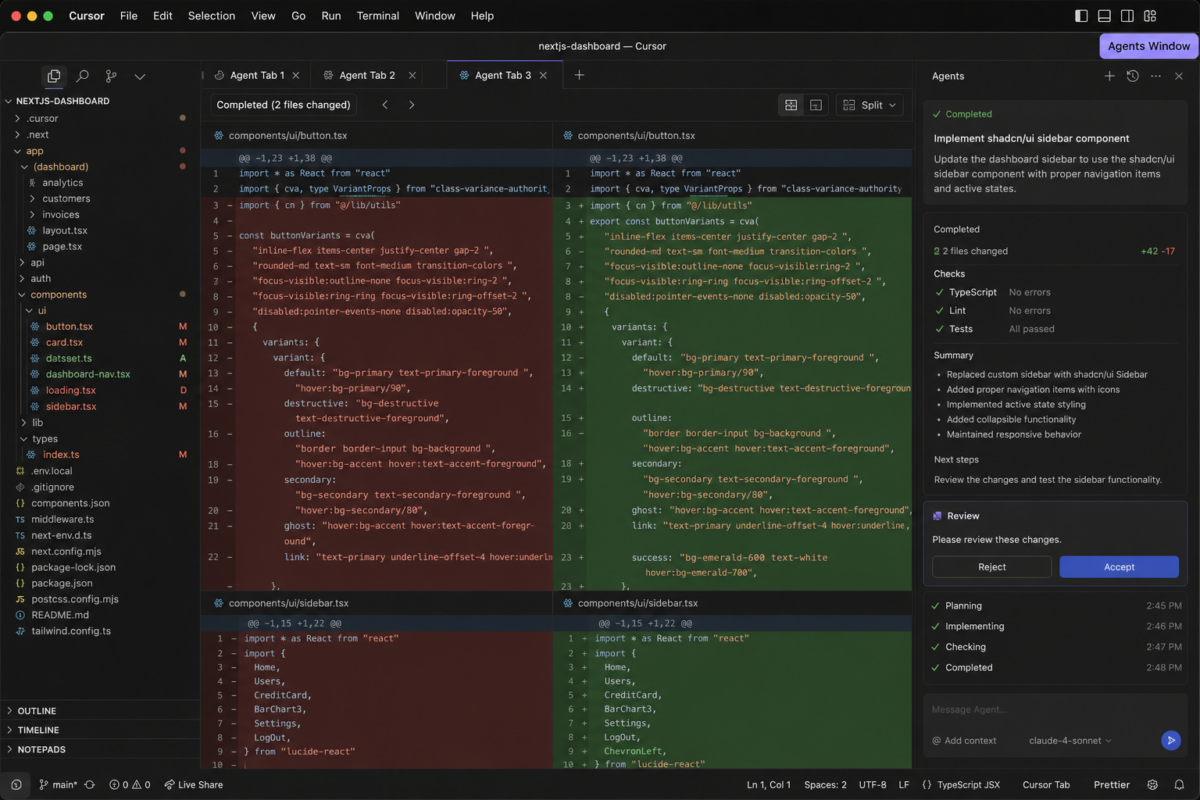
Task: Open the Source Control view icon
Action: (111, 76)
